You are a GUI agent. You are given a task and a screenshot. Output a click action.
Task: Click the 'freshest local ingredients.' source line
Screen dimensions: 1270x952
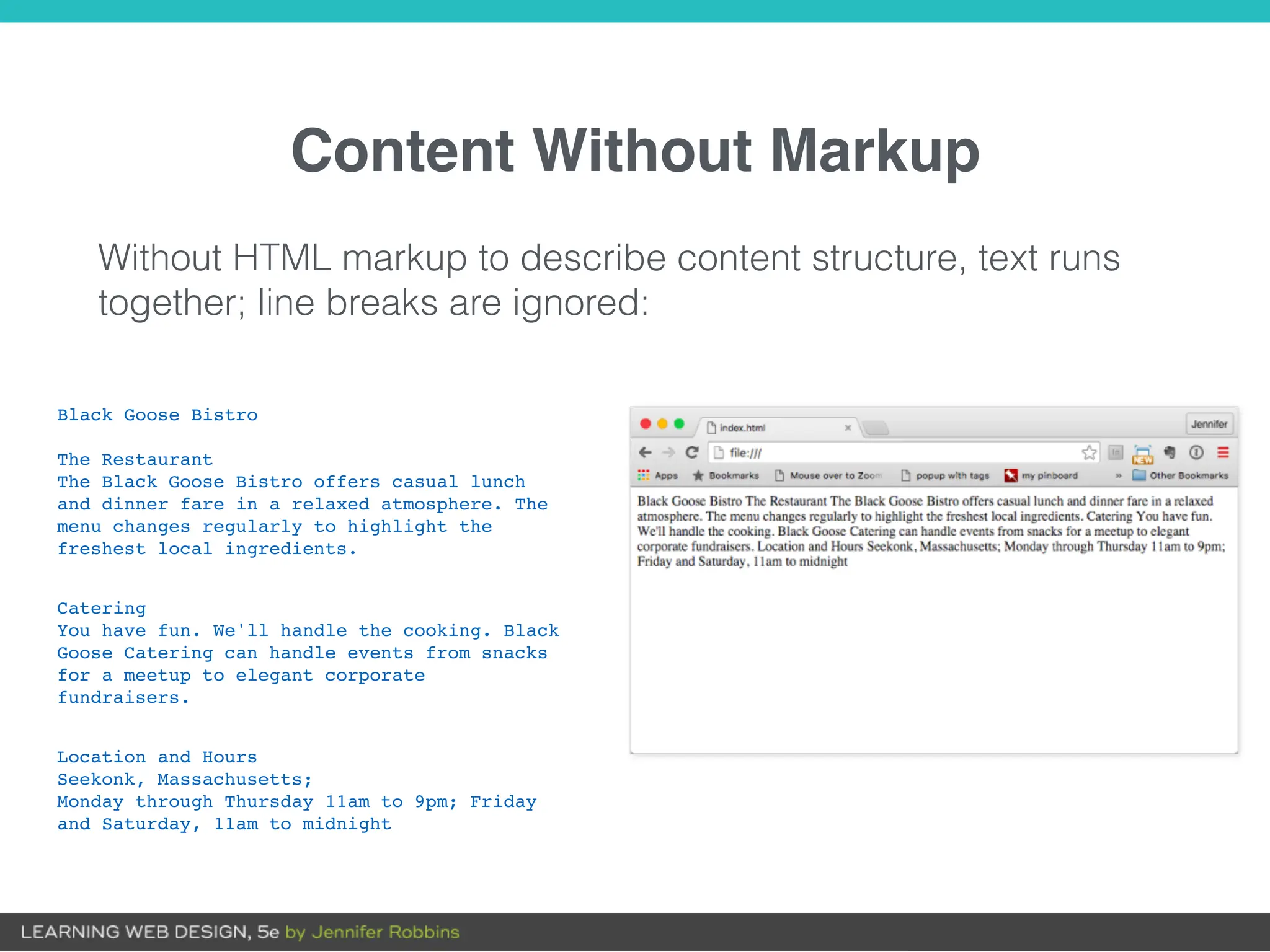(207, 549)
